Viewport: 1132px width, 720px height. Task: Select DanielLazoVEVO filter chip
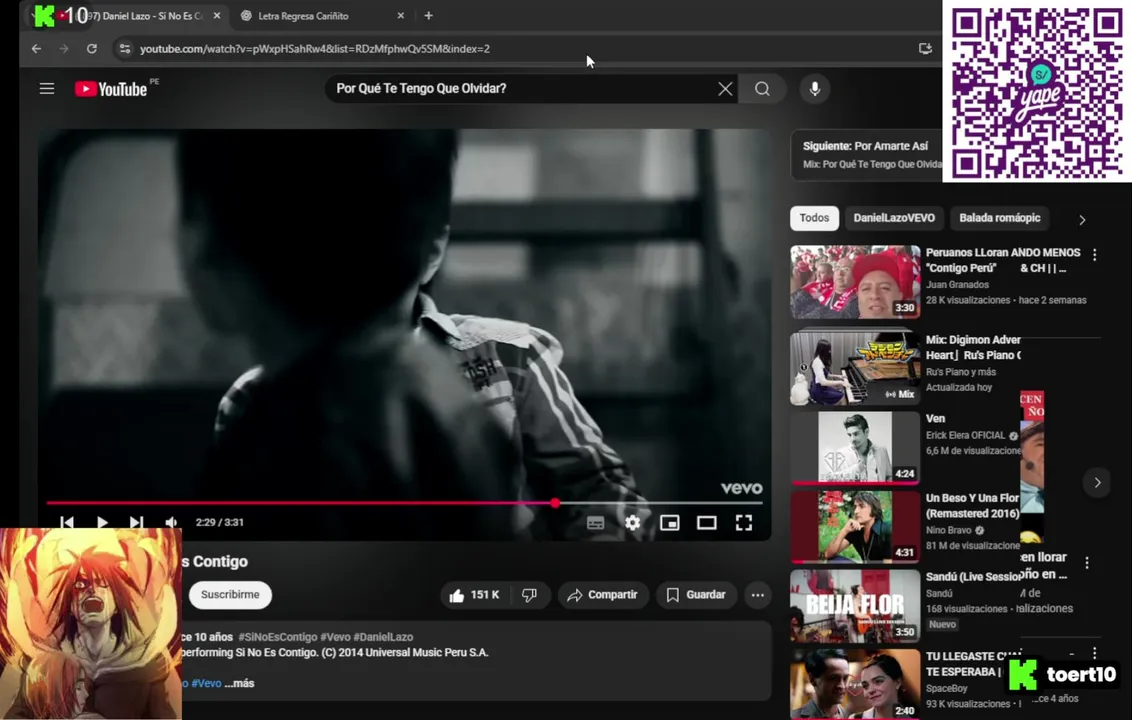click(x=894, y=218)
